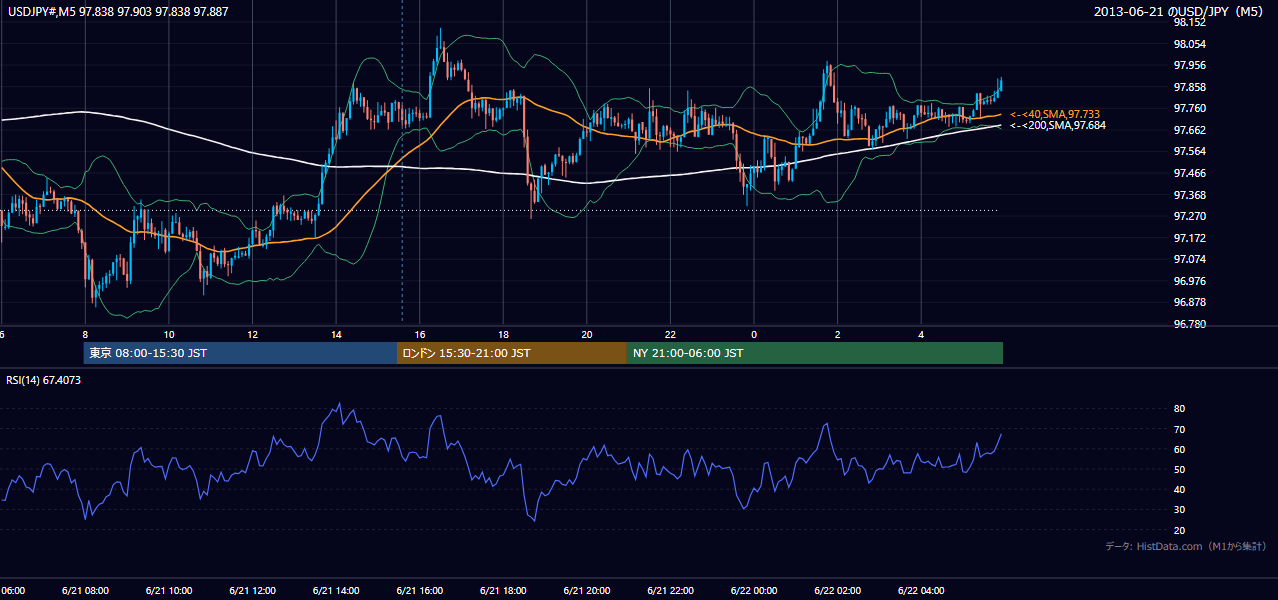Click the 97.760 price axis label
This screenshot has width=1278, height=600.
click(x=1190, y=109)
